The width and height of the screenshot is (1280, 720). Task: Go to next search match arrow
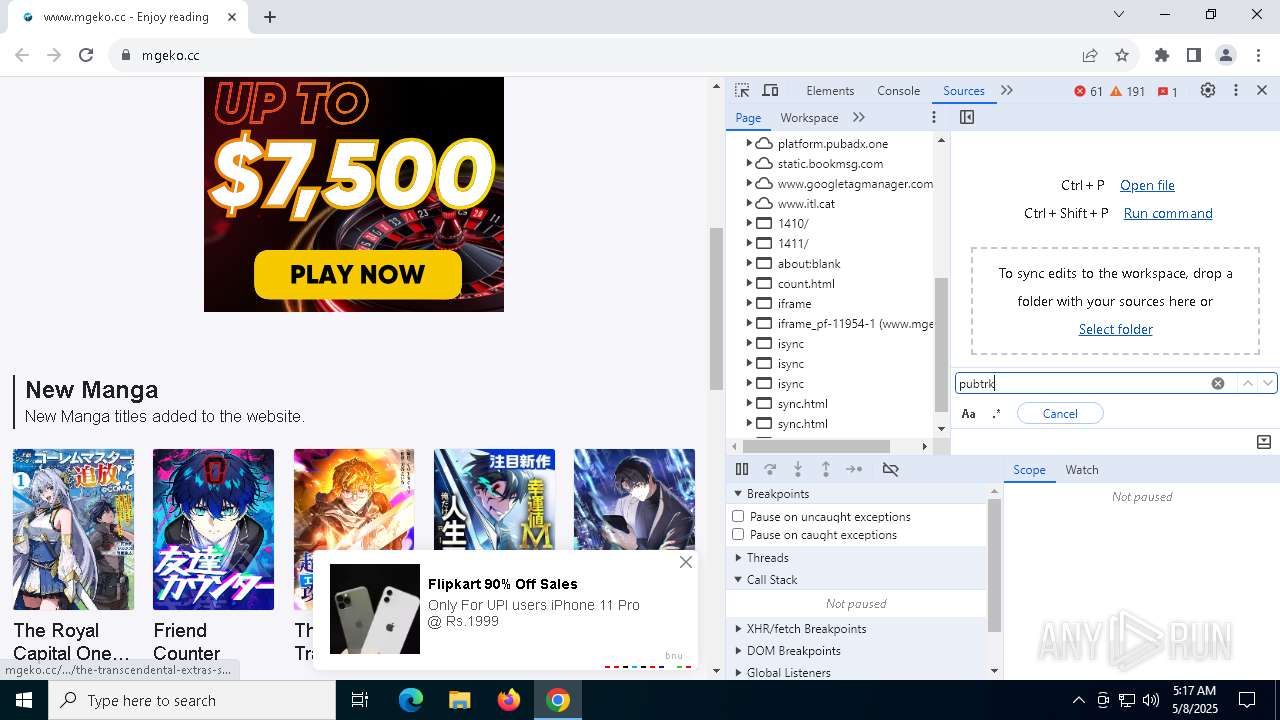1268,383
